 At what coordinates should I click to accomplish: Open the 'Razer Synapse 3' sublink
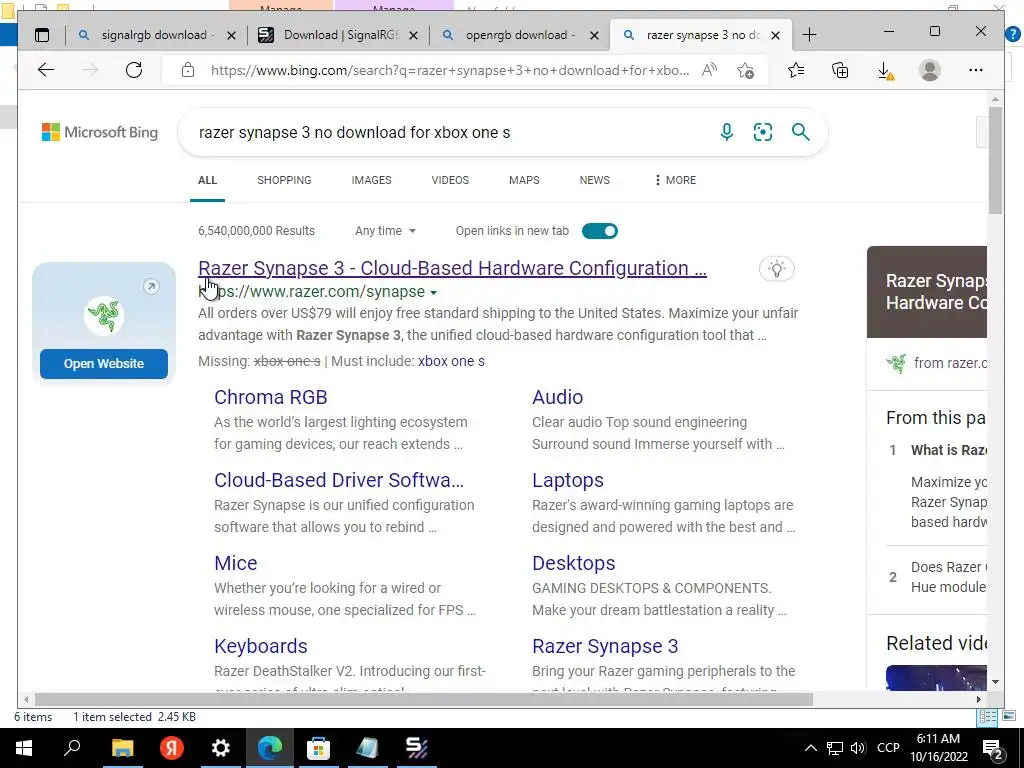coord(605,646)
